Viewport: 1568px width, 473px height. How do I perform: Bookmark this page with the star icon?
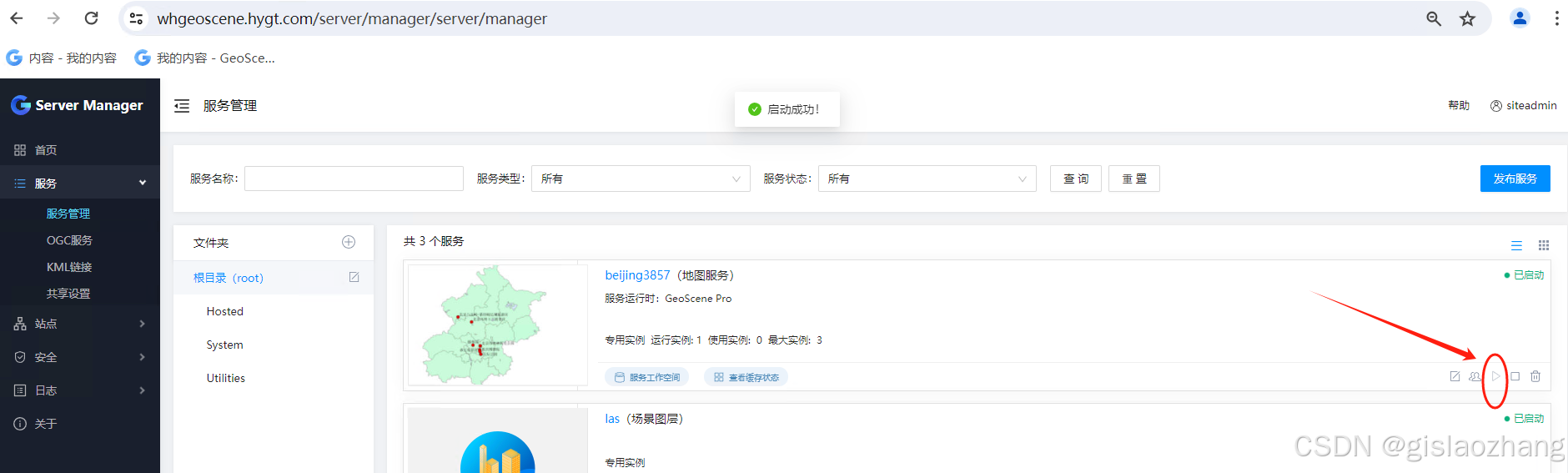[x=1468, y=18]
